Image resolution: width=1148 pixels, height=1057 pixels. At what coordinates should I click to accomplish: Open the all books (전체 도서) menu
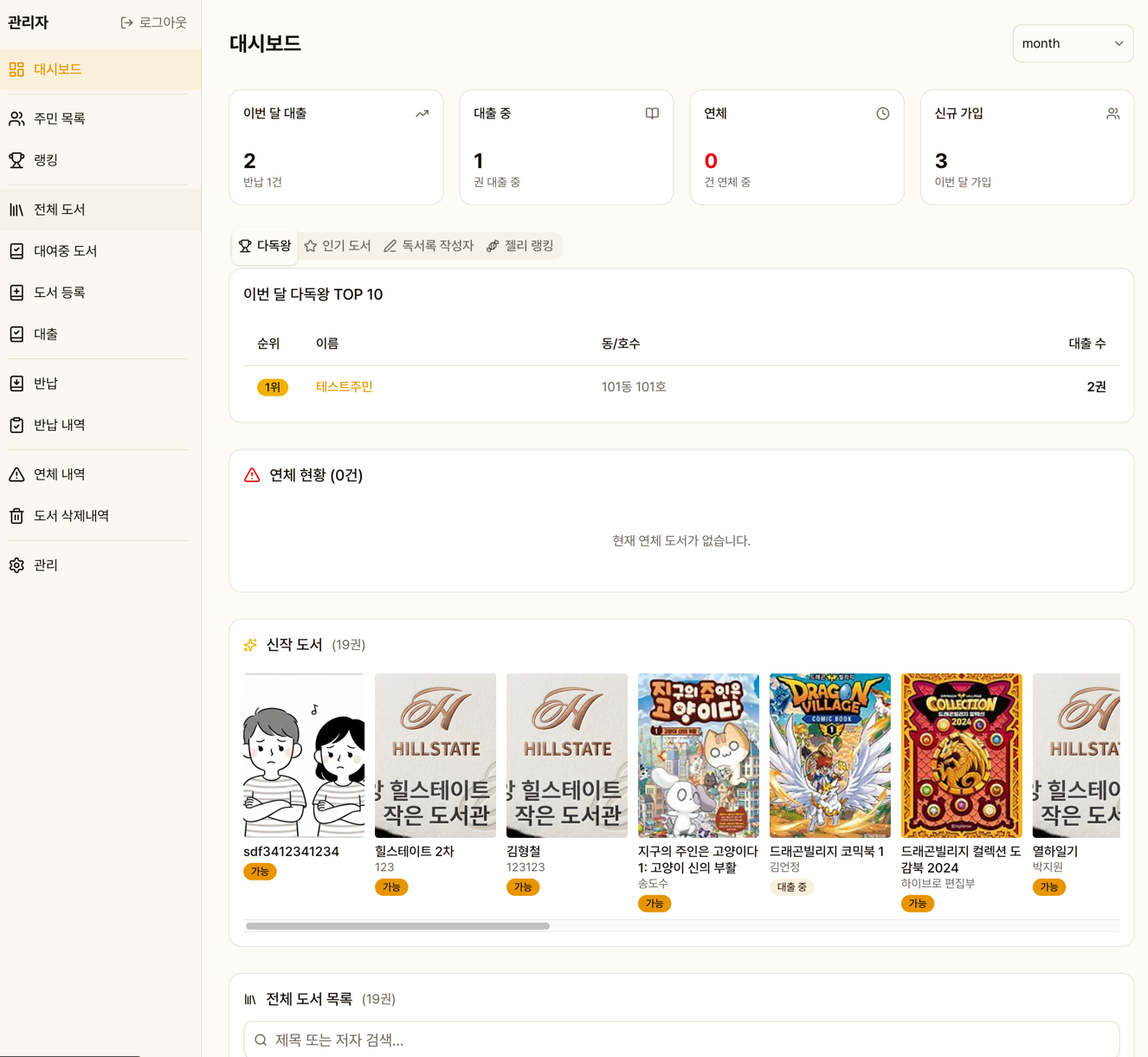[x=59, y=209]
